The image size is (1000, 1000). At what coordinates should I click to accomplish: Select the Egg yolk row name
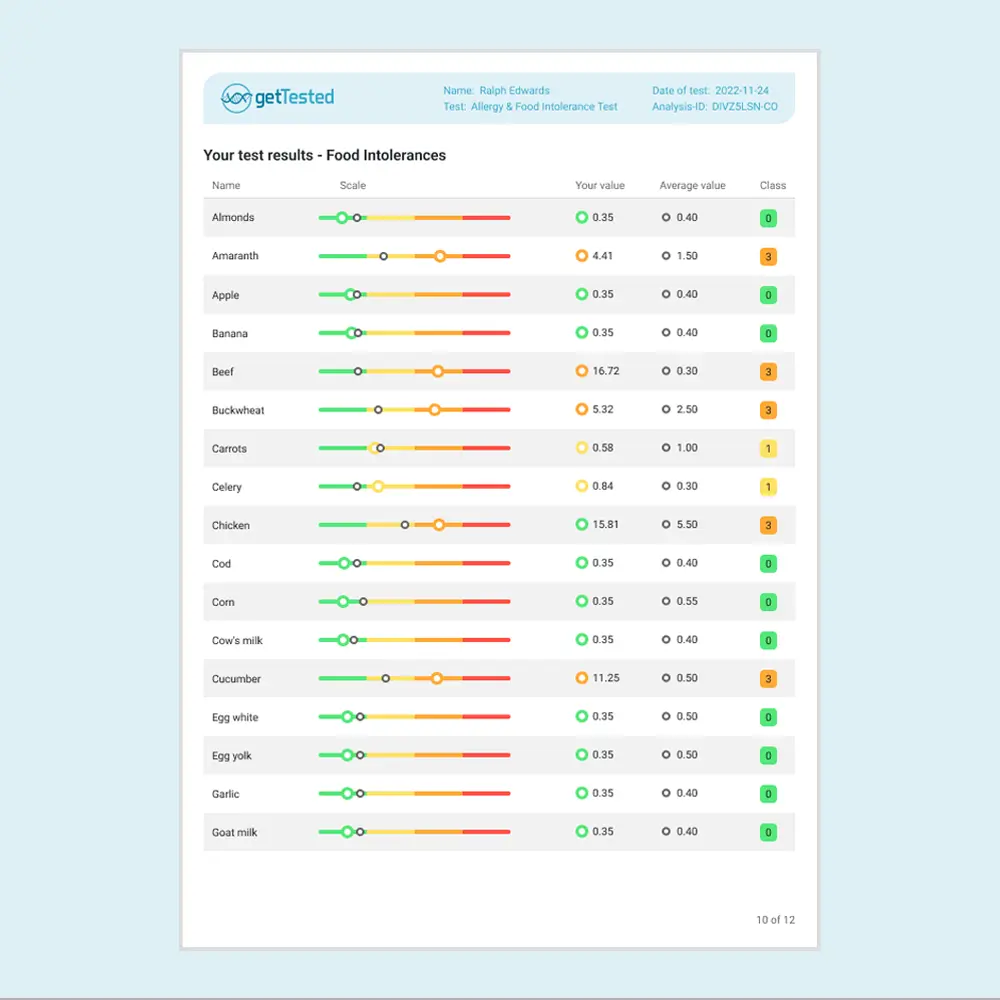point(232,756)
